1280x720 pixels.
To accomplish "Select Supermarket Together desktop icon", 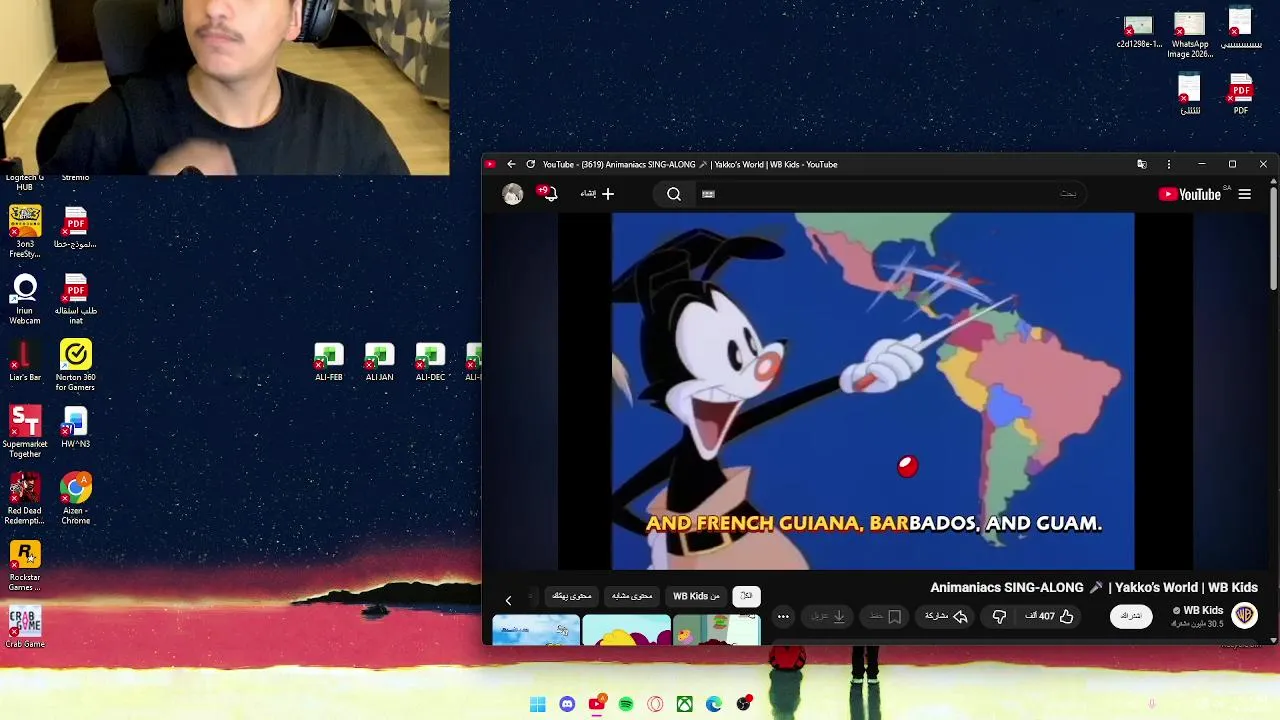I will pos(25,432).
